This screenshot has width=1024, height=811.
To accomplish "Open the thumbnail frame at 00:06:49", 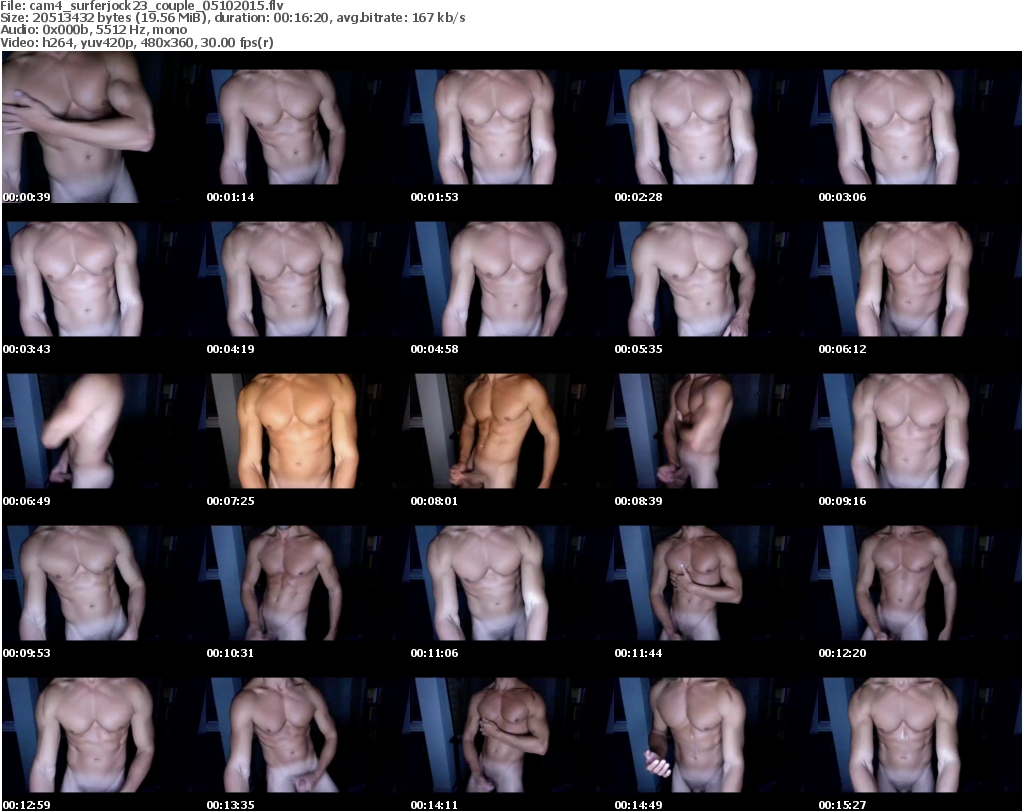I will point(104,432).
